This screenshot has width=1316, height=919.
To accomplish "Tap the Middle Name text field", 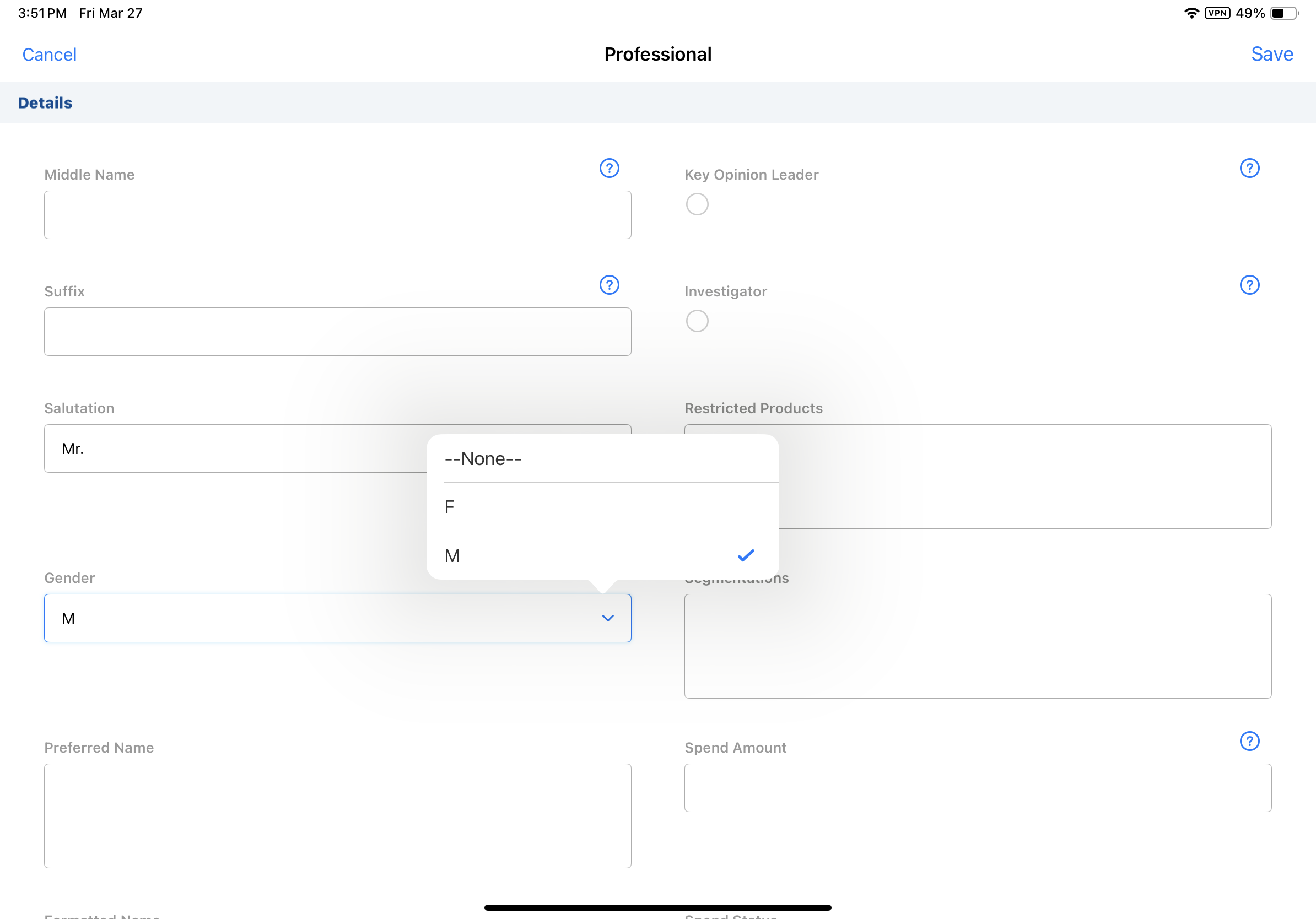I will click(338, 215).
